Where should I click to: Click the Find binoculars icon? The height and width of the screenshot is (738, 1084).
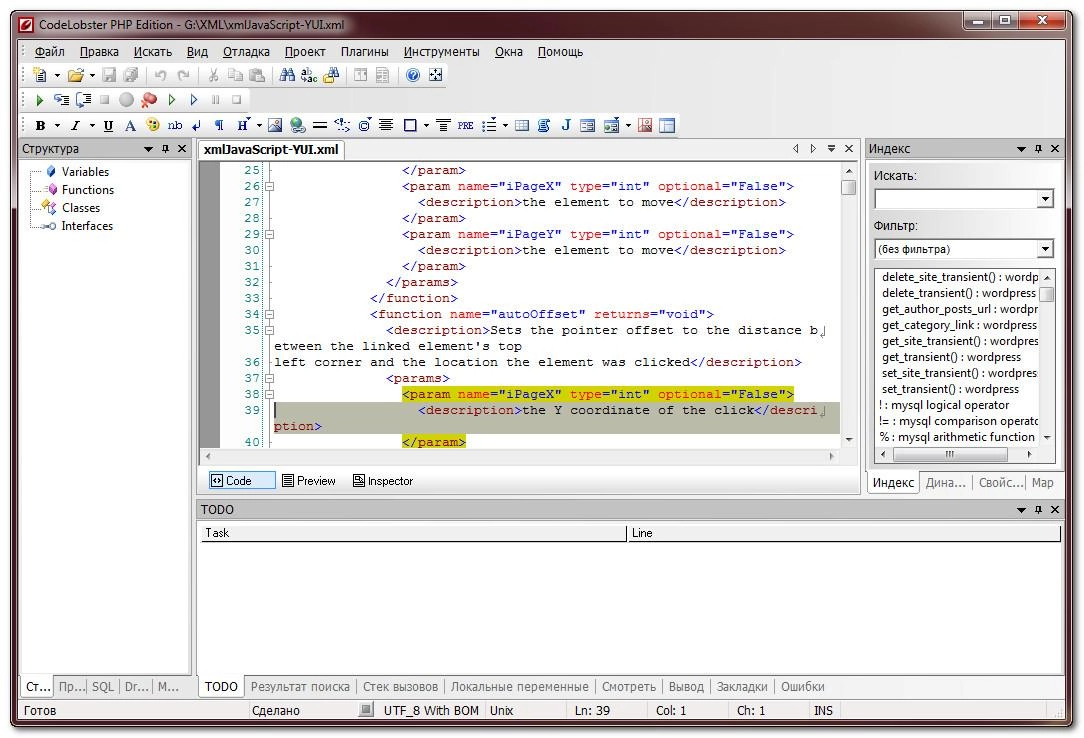[x=287, y=75]
